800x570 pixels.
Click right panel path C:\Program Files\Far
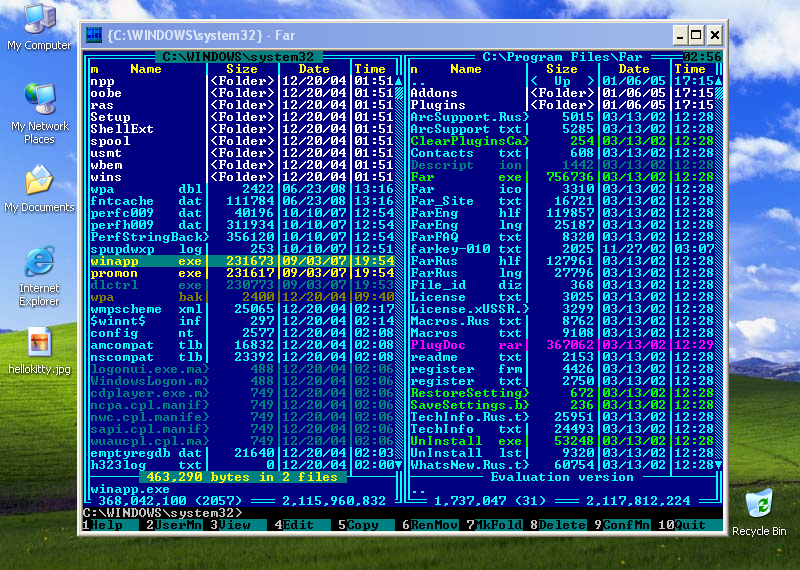point(562,57)
